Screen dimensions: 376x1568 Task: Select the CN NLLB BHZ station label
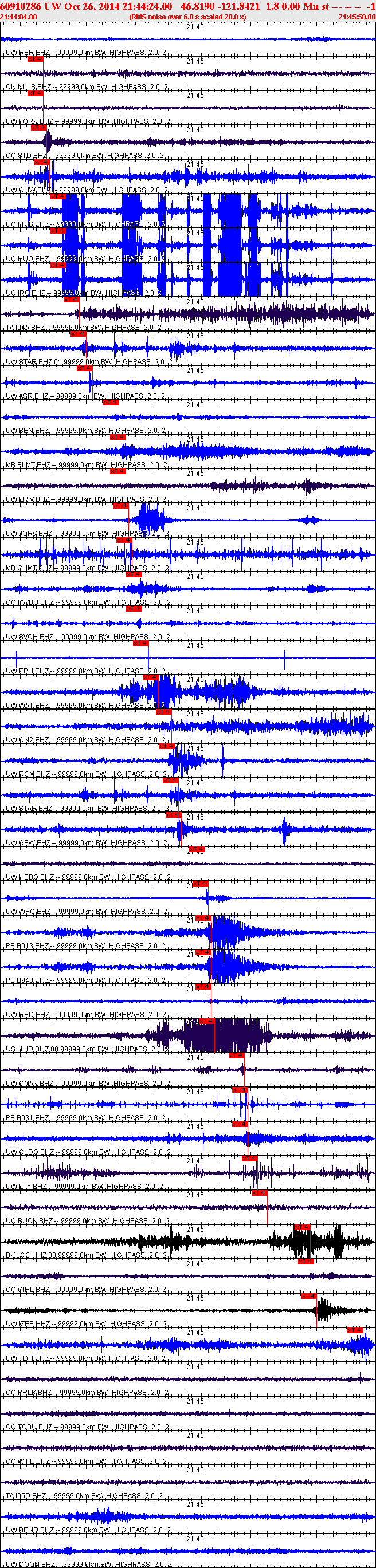[88, 87]
